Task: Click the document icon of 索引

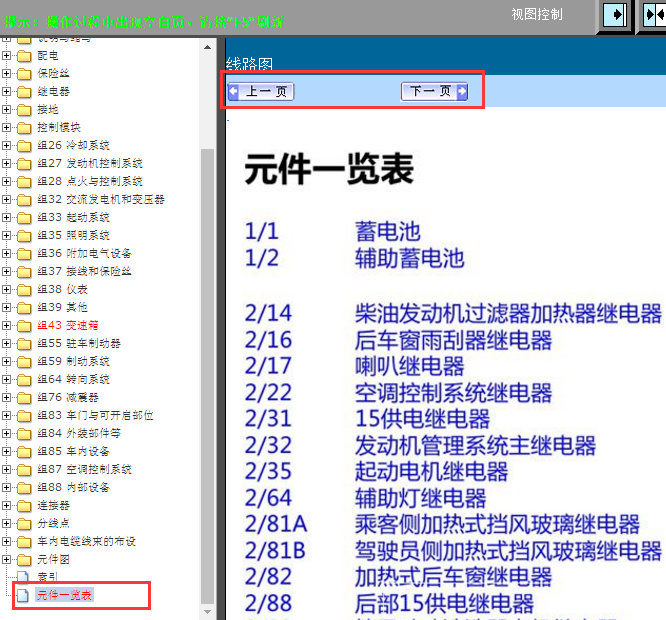Action: 23,577
